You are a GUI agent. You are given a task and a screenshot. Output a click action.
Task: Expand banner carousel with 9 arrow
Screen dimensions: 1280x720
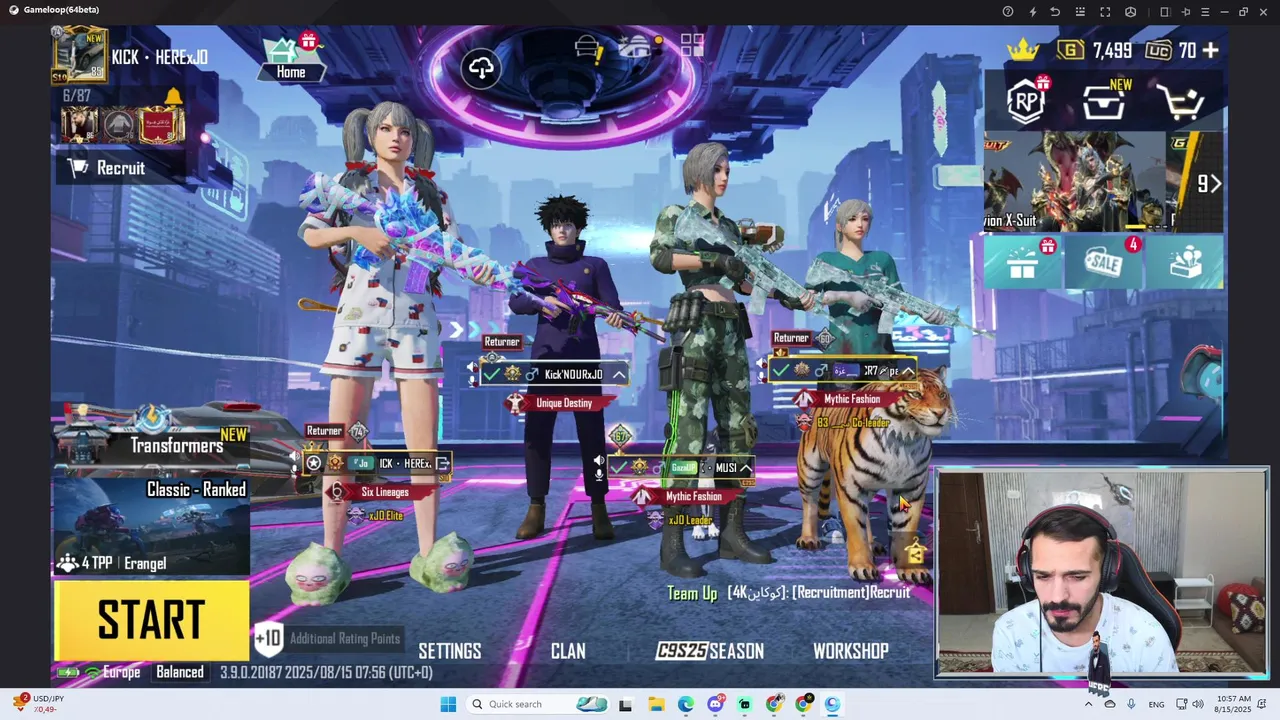[1209, 183]
